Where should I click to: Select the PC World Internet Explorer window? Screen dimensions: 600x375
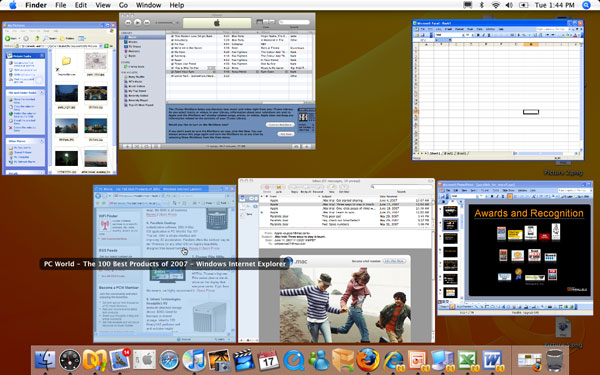(165, 264)
